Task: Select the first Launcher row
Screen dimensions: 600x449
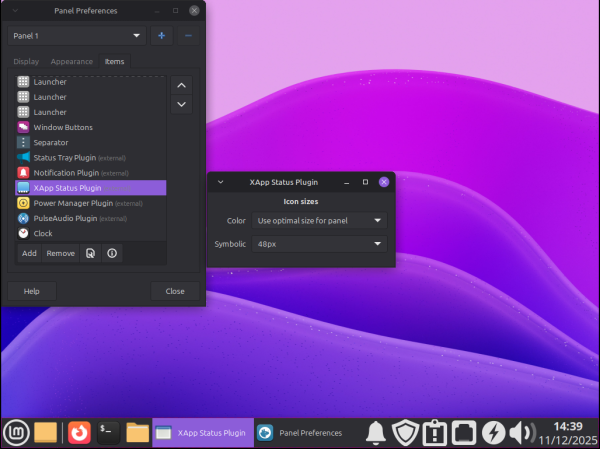Action: (x=91, y=82)
